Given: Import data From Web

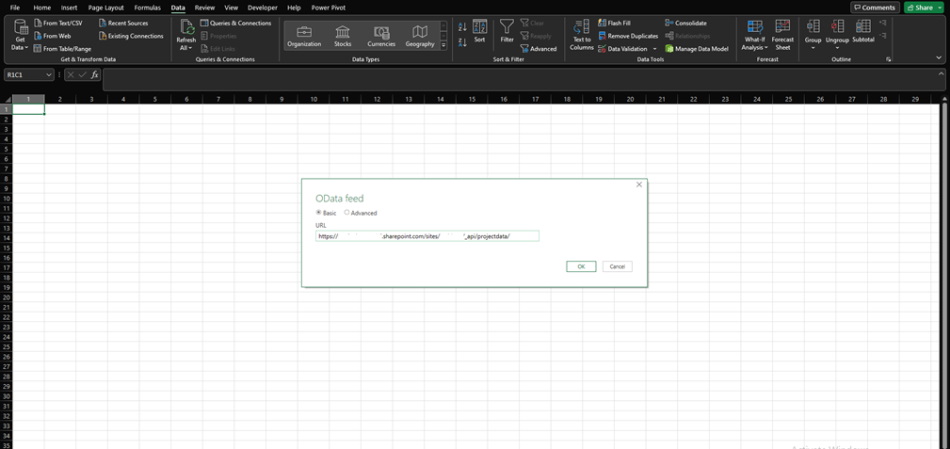Looking at the screenshot, I should pos(53,36).
